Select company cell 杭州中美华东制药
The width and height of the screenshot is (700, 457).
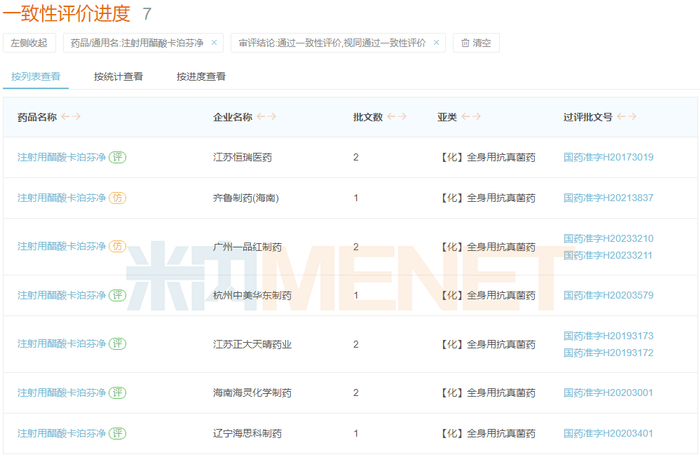[x=252, y=295]
